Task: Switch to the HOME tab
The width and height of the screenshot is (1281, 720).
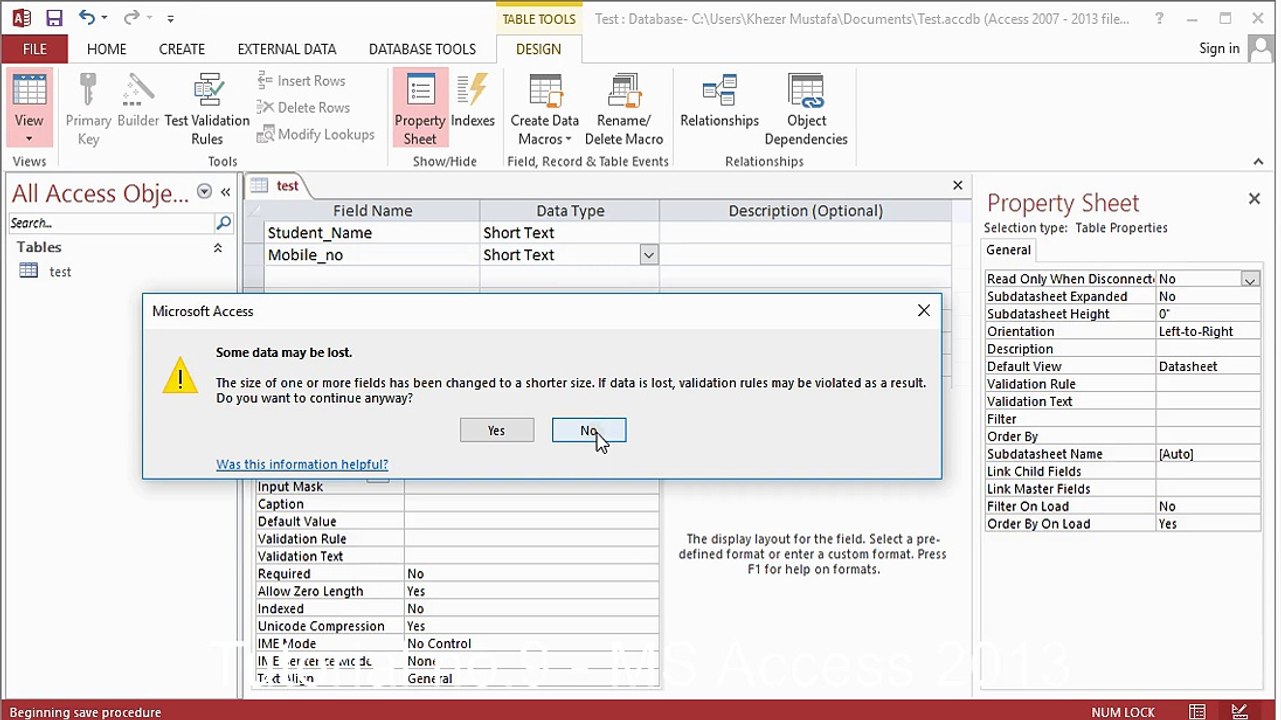Action: coord(107,49)
